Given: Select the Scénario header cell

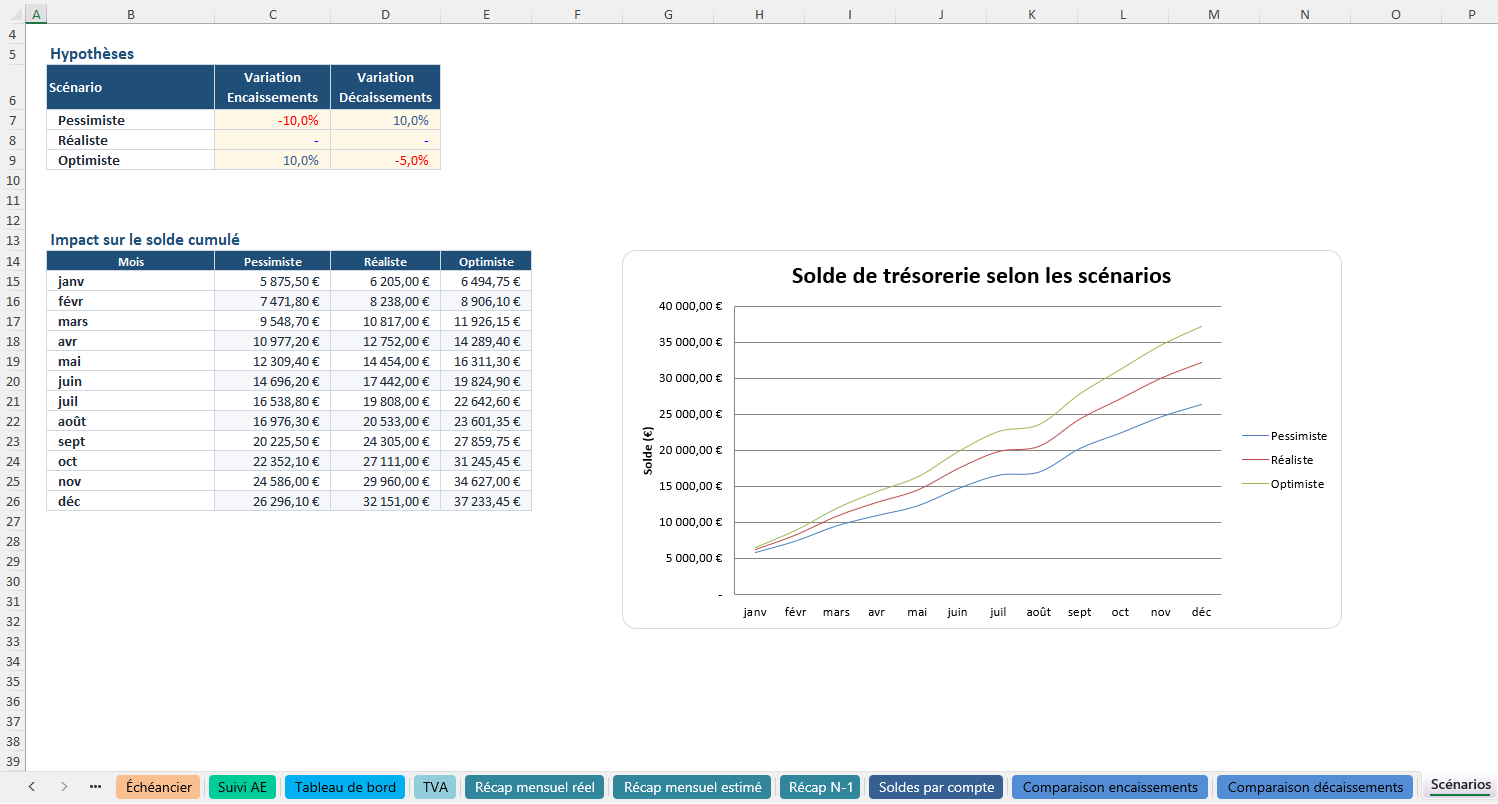Looking at the screenshot, I should pos(130,87).
